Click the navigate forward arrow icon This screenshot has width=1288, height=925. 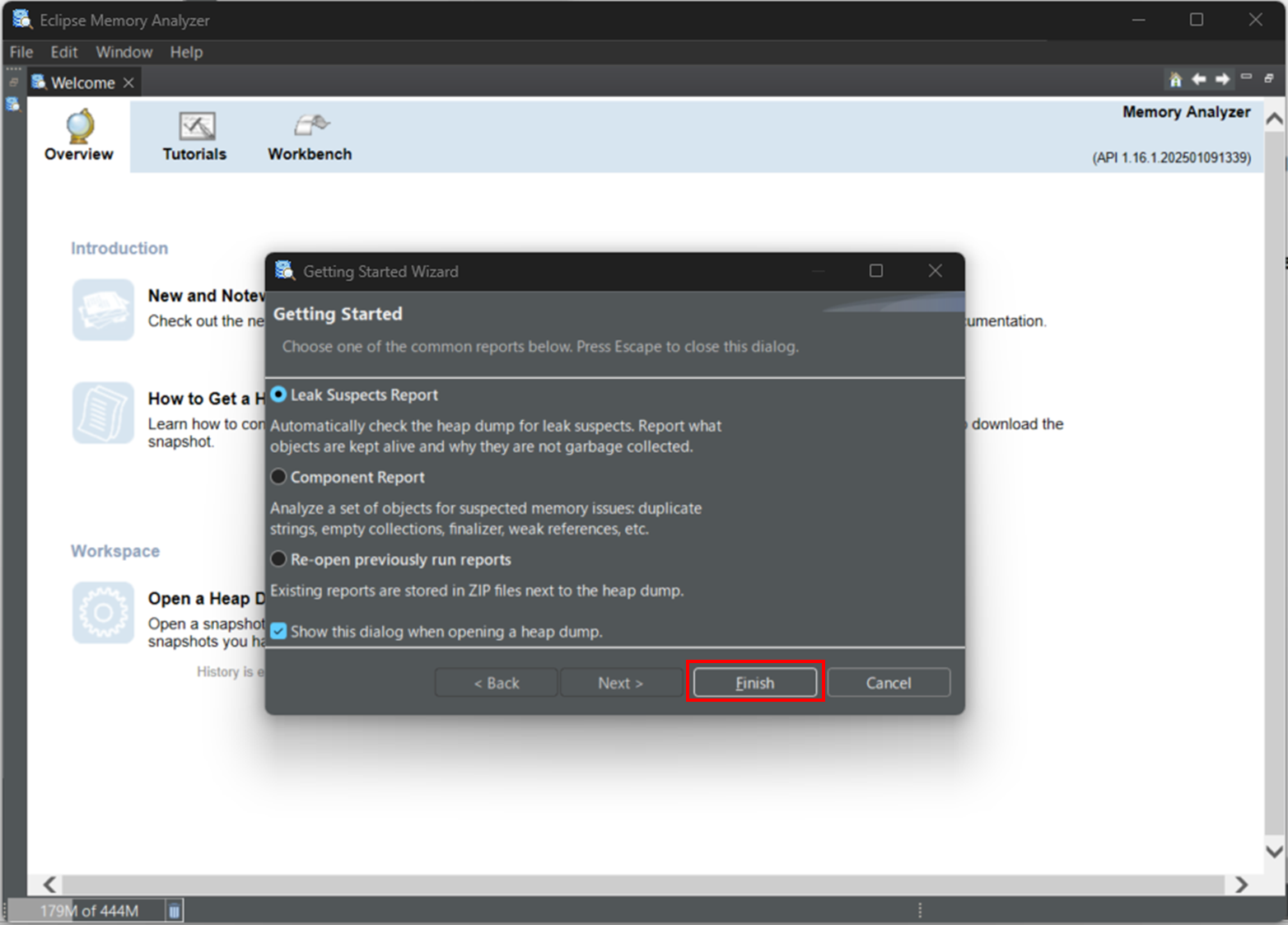pos(1223,80)
